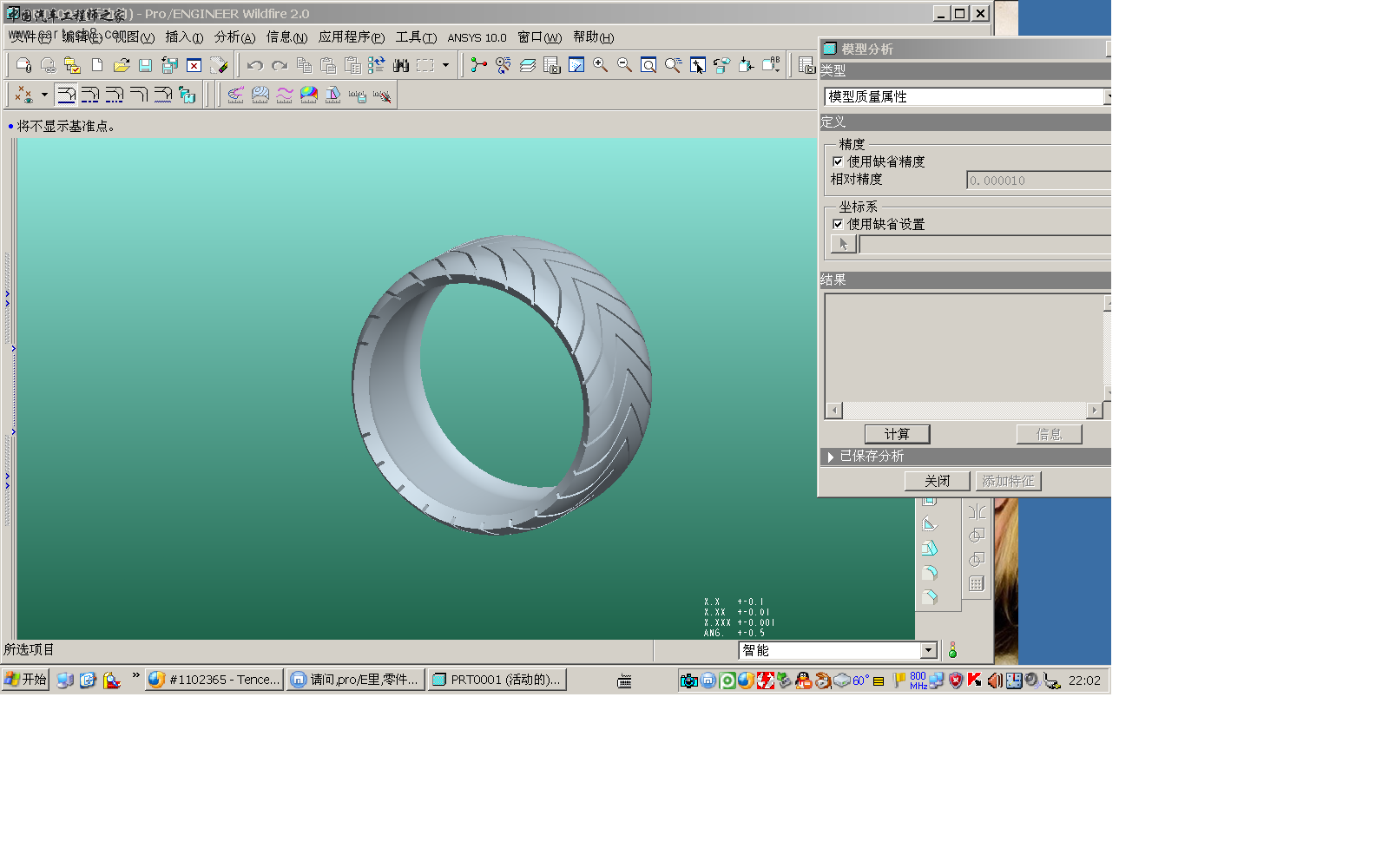Click the Mirror tool icon
This screenshot has width=1389, height=868.
[x=977, y=511]
